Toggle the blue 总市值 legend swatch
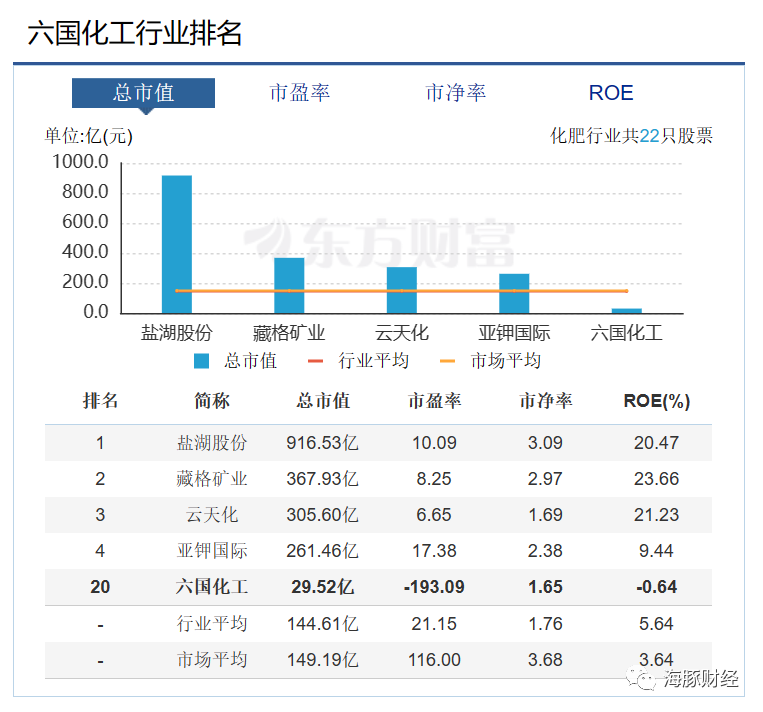This screenshot has width=763, height=712. coord(201,361)
